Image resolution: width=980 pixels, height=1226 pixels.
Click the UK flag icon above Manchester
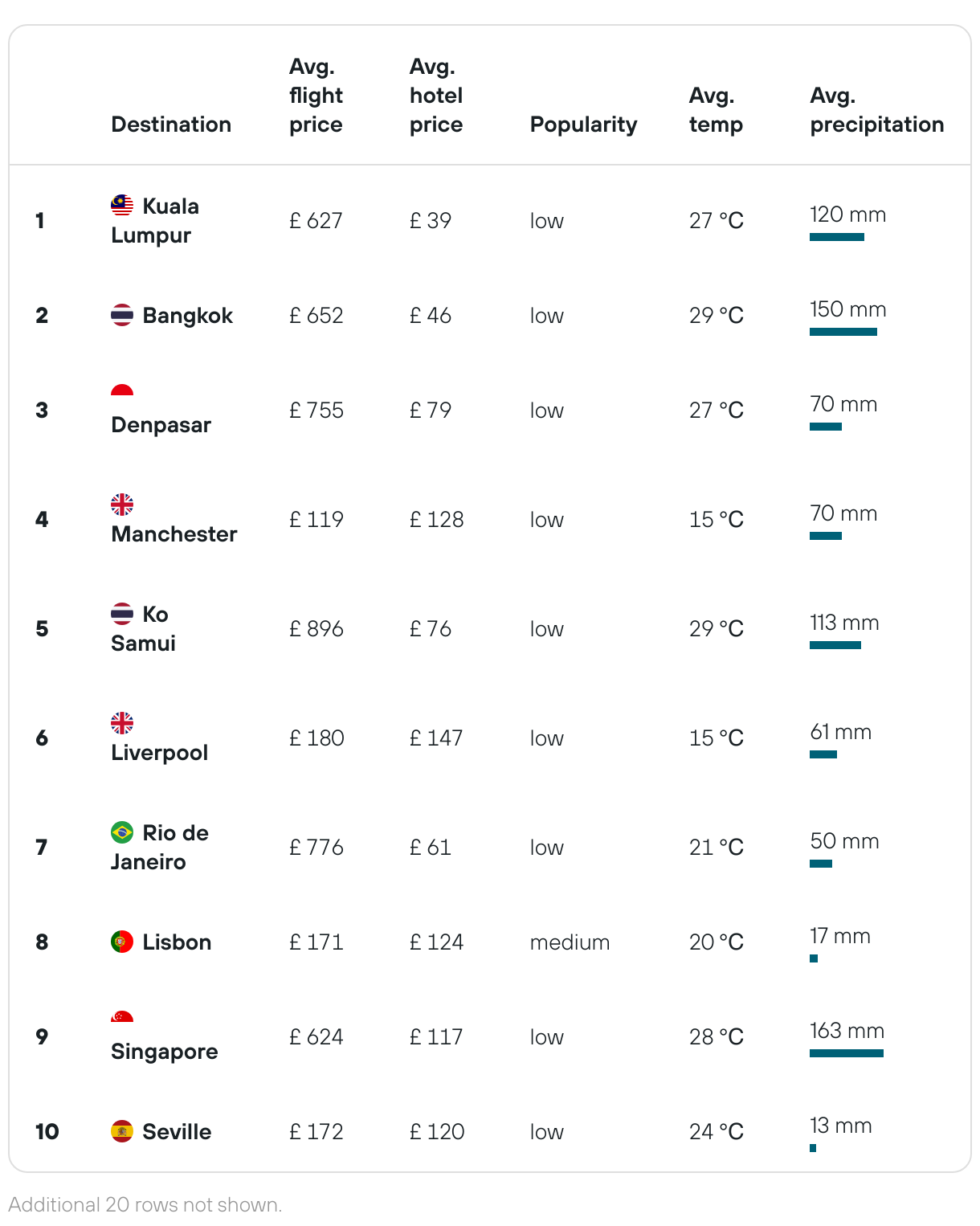(x=122, y=505)
